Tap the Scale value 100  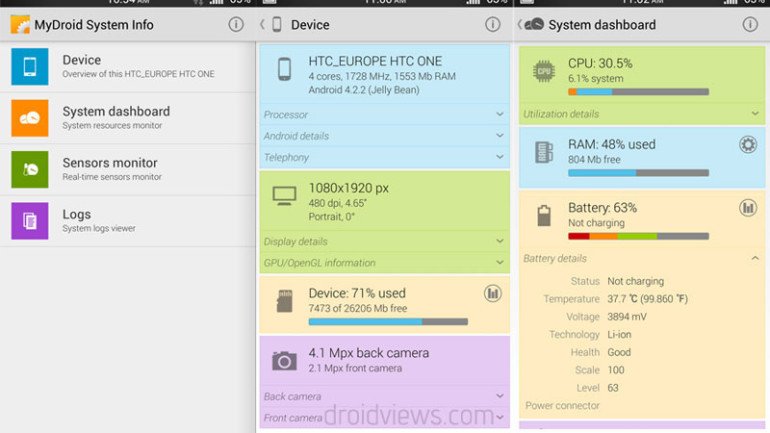[616, 370]
